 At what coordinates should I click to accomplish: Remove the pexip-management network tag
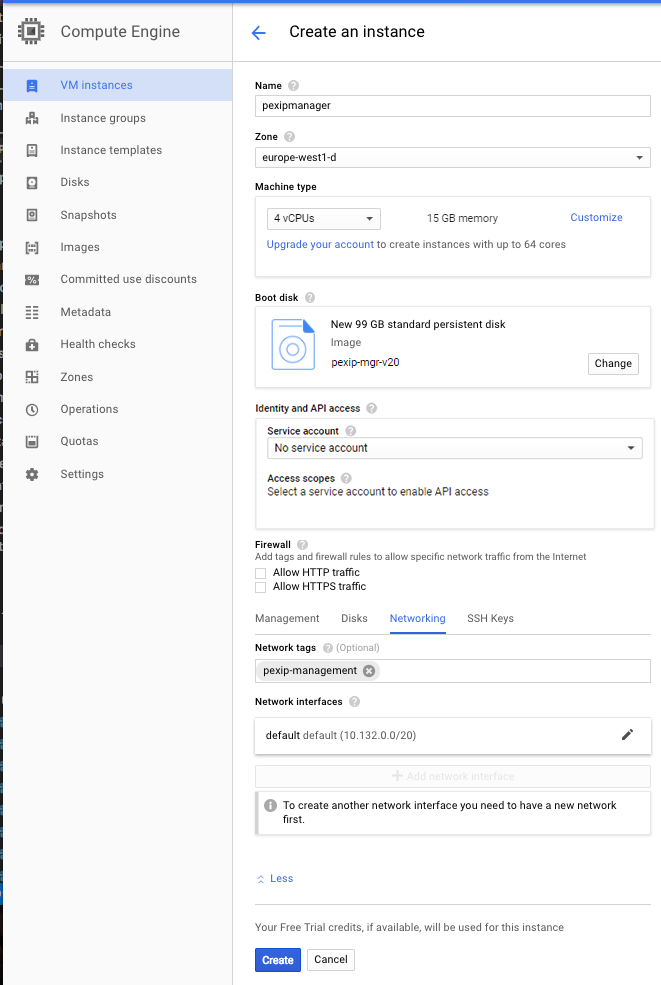(369, 671)
